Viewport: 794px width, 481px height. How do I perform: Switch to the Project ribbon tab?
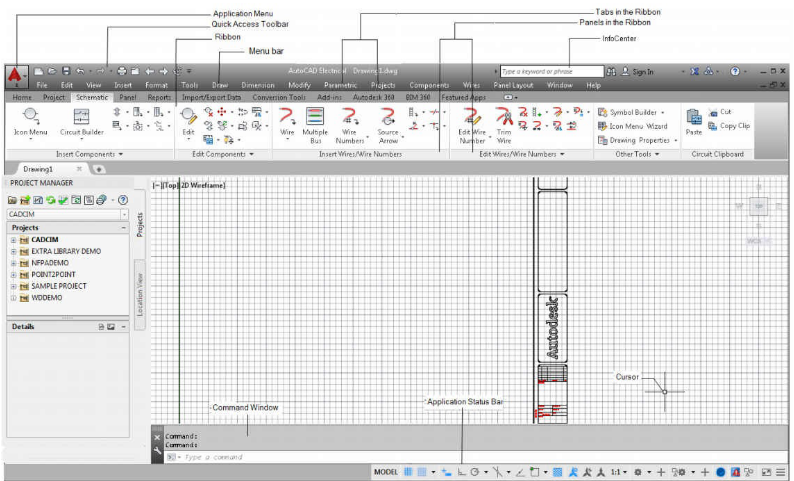pyautogui.click(x=54, y=97)
